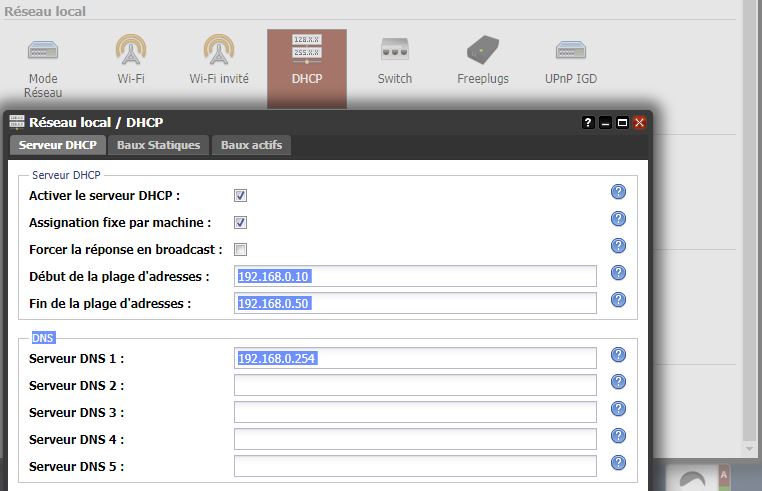The width and height of the screenshot is (762, 491).
Task: Enable Forcer la réponse en broadcast
Action: coord(240,249)
